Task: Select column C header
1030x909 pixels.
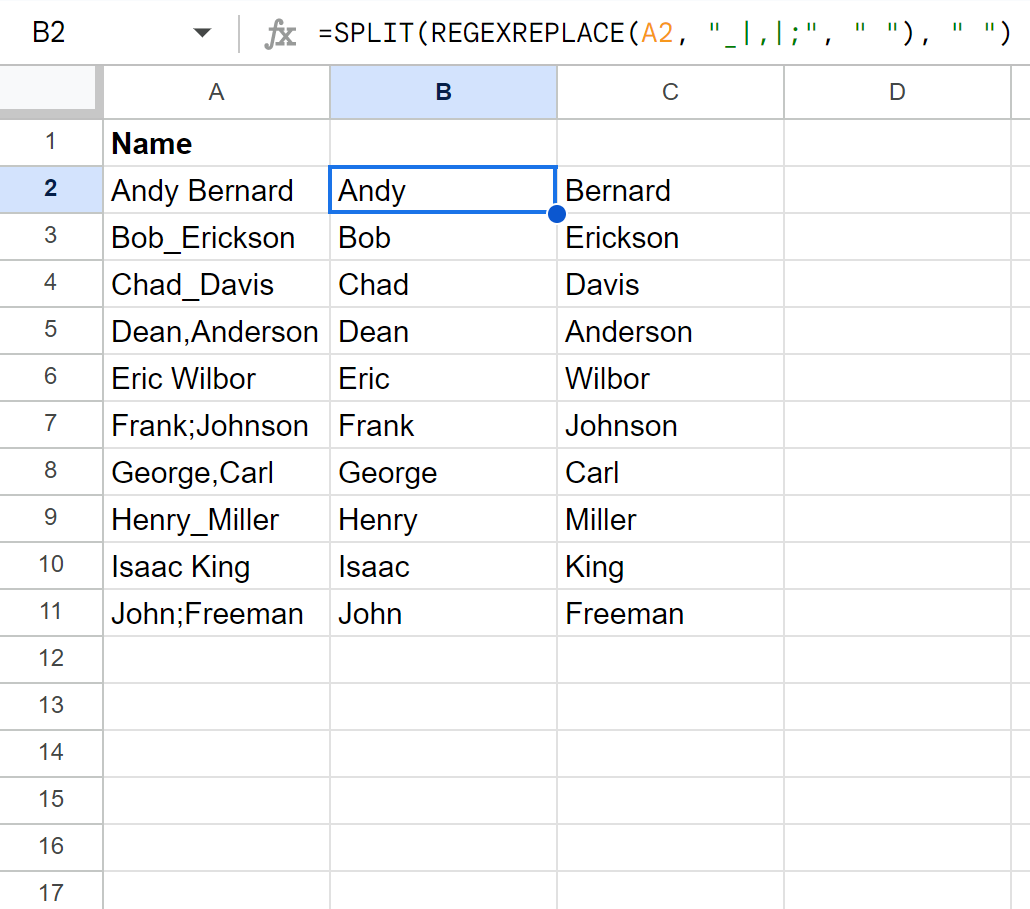Action: 670,92
